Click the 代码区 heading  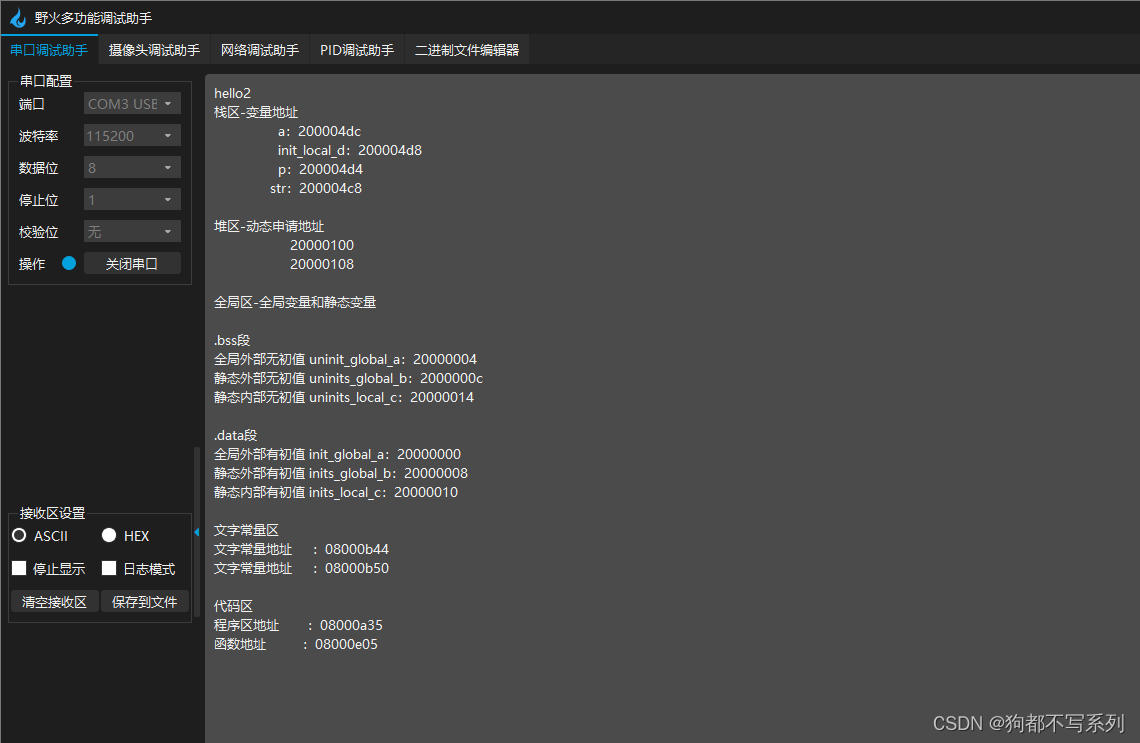(x=233, y=606)
